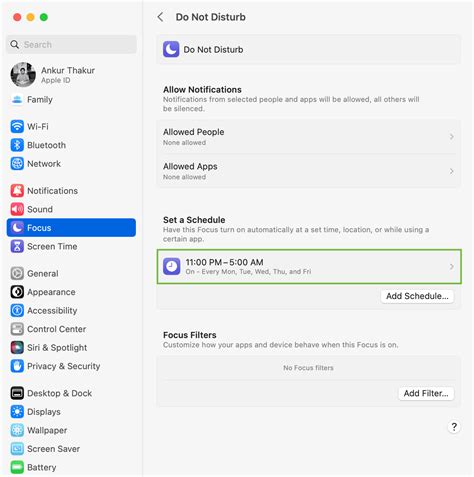Click Add Schedule button
Viewport: 474px width, 477px height.
tap(417, 296)
